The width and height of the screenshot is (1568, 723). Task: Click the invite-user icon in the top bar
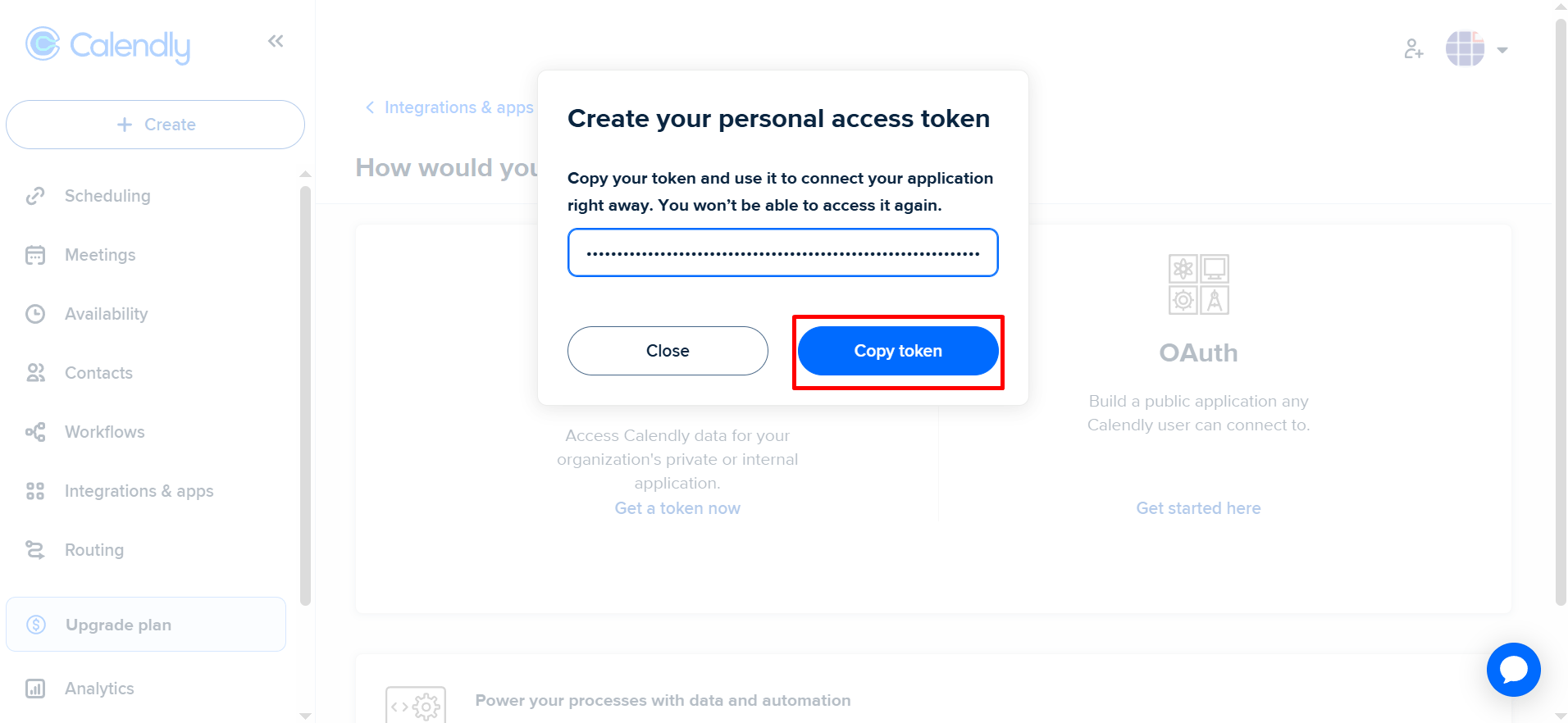point(1413,48)
